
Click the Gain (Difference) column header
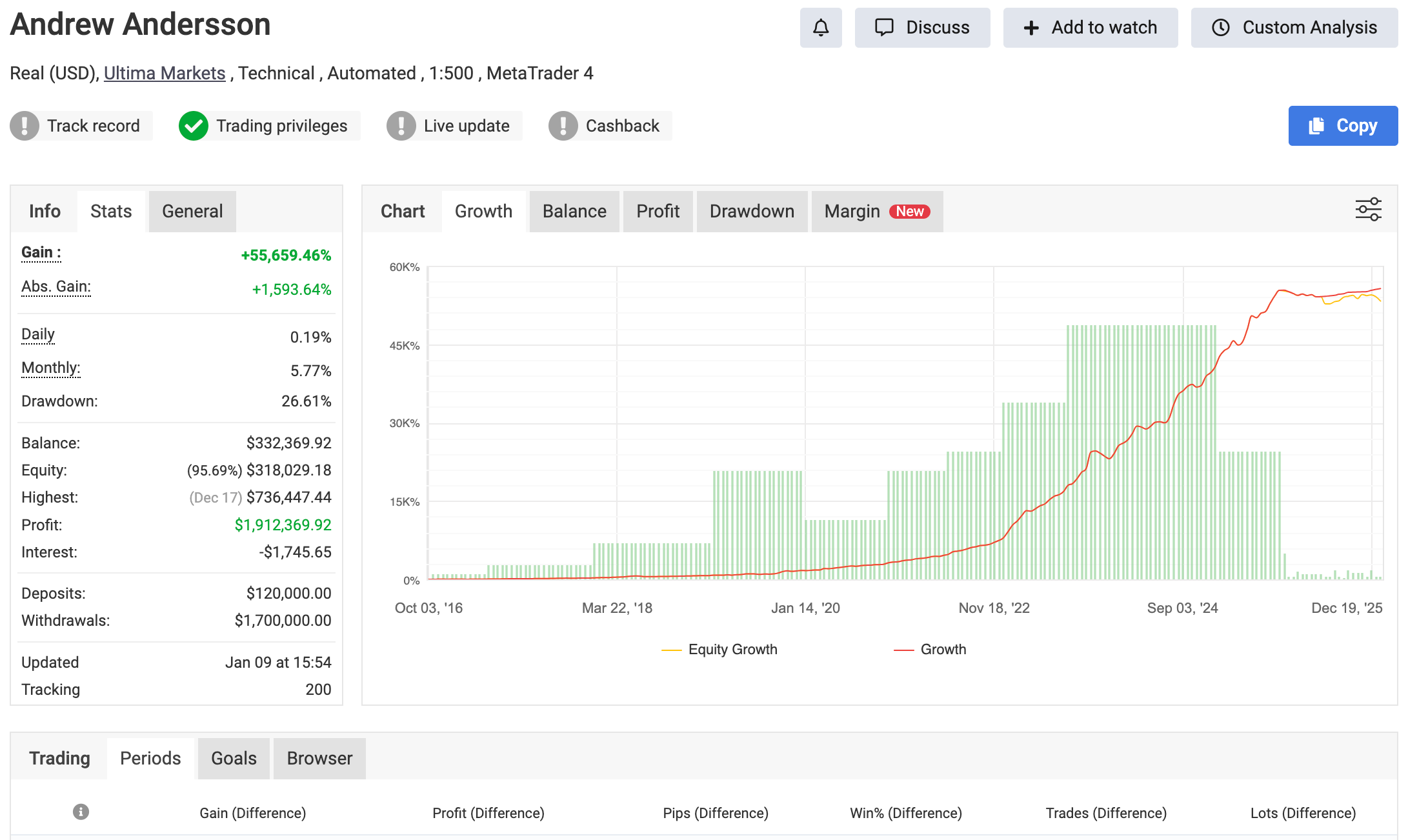pos(253,813)
